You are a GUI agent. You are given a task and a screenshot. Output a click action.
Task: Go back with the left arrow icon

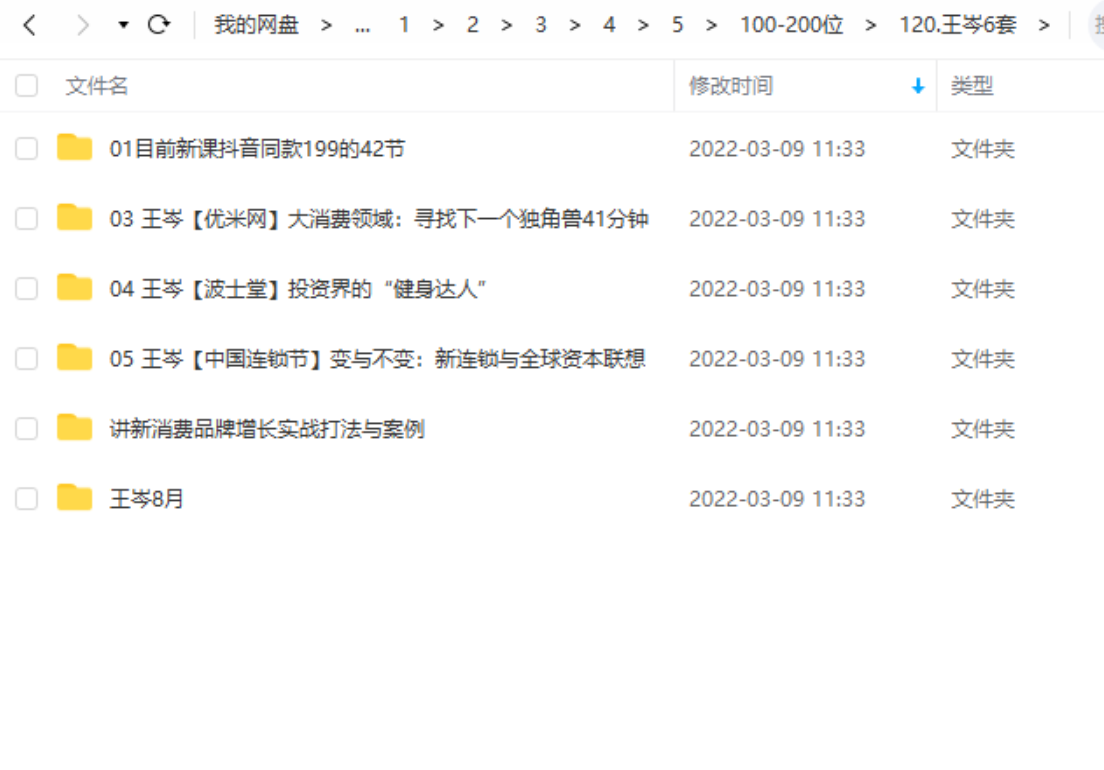pos(30,25)
